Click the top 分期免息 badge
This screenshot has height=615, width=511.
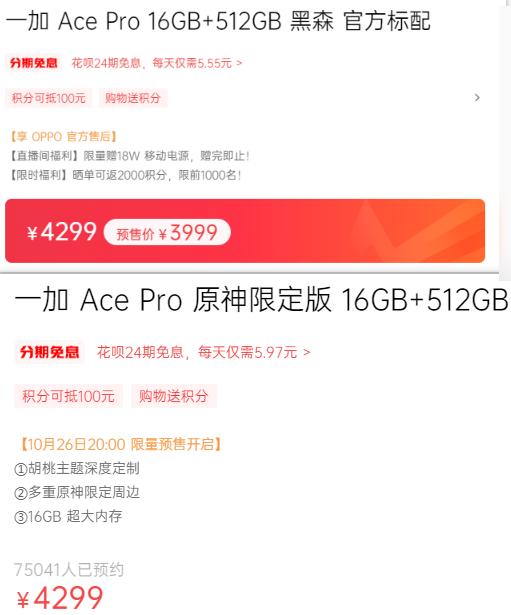pyautogui.click(x=34, y=63)
